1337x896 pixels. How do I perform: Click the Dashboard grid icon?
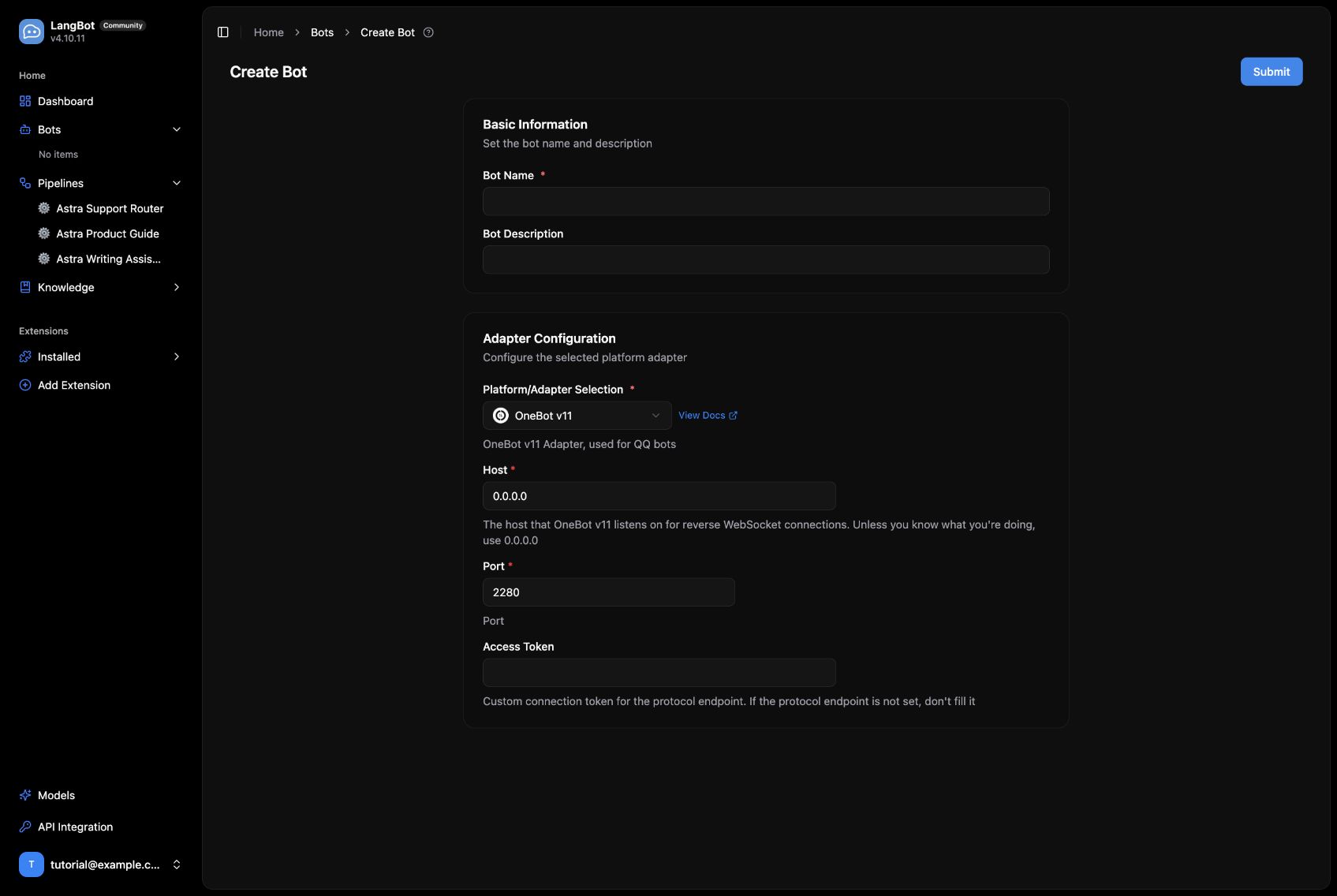click(x=25, y=101)
